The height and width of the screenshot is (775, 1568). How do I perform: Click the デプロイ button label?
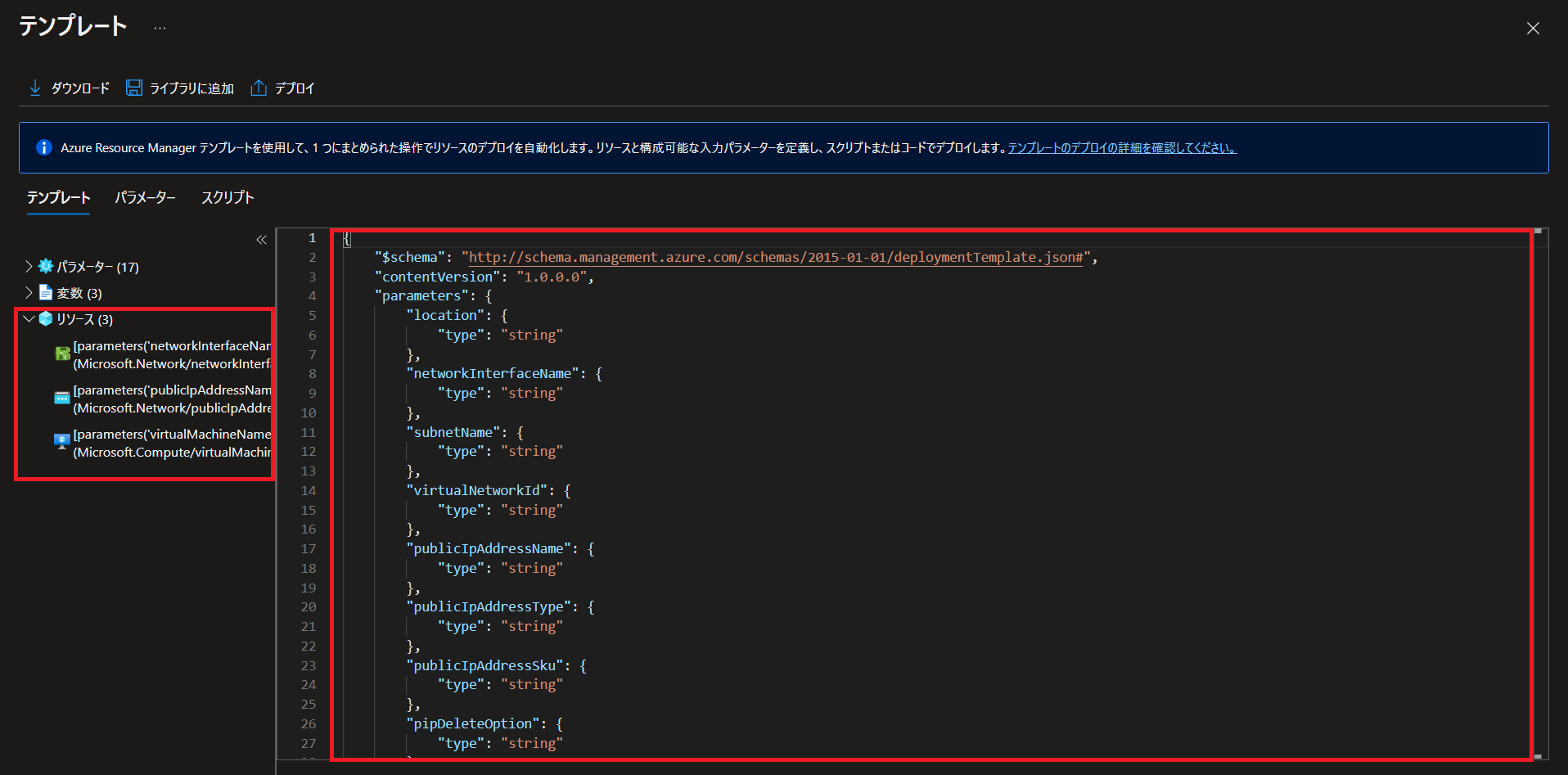pos(295,88)
